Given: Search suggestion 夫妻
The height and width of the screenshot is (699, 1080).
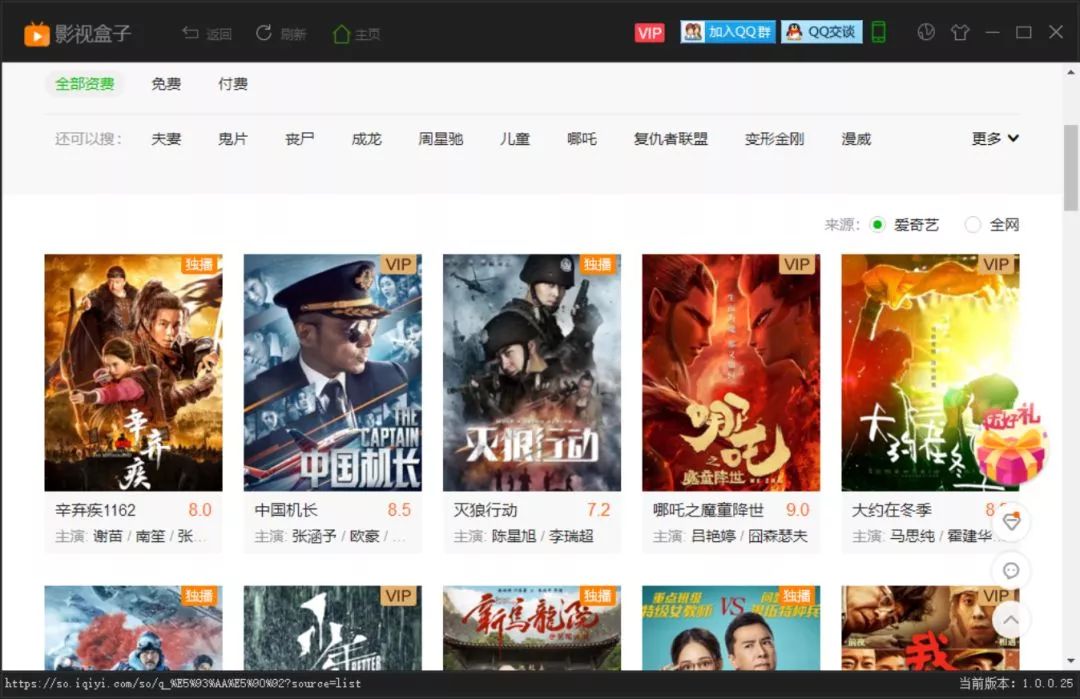Looking at the screenshot, I should [x=166, y=139].
